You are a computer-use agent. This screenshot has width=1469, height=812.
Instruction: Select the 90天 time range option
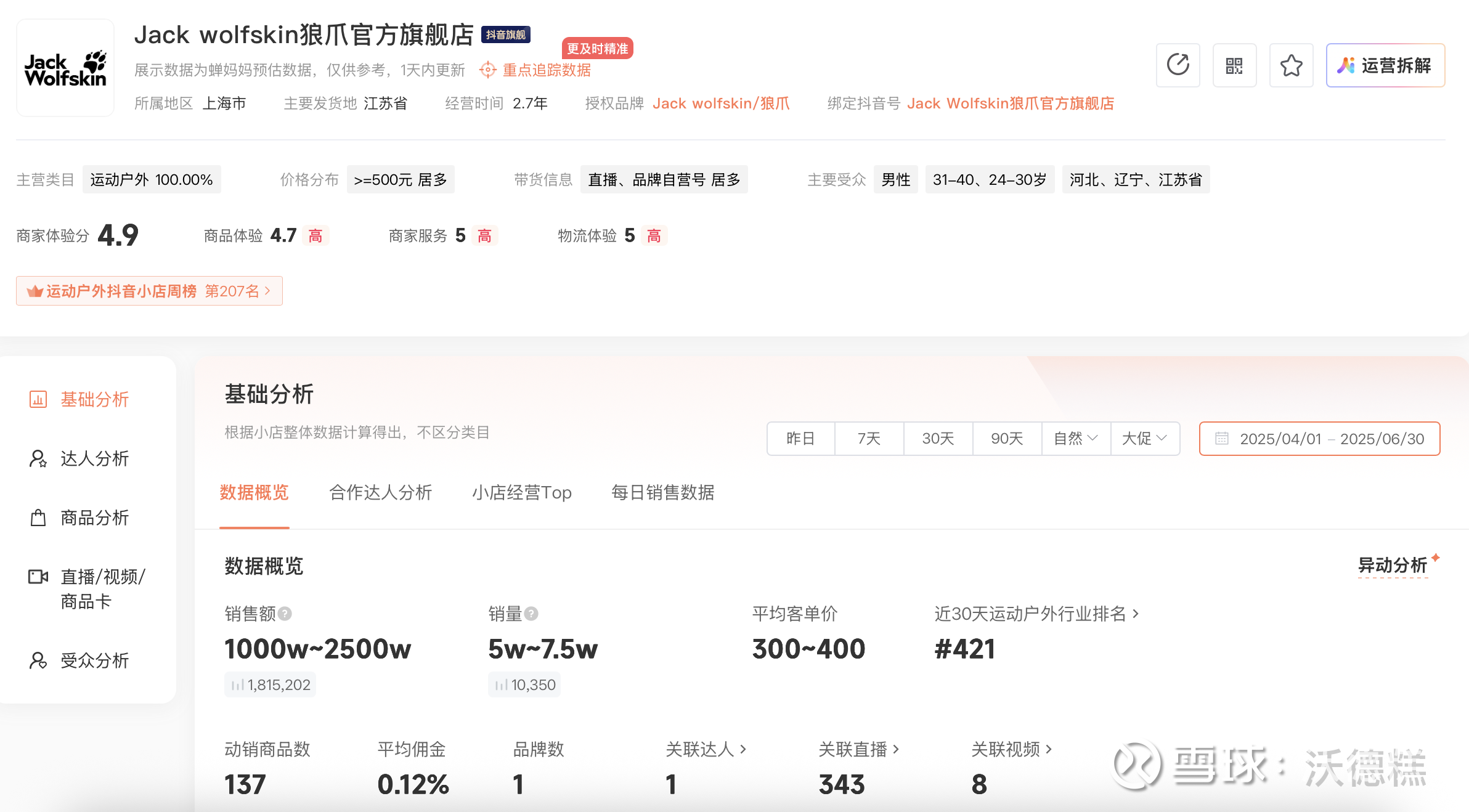click(x=1007, y=439)
